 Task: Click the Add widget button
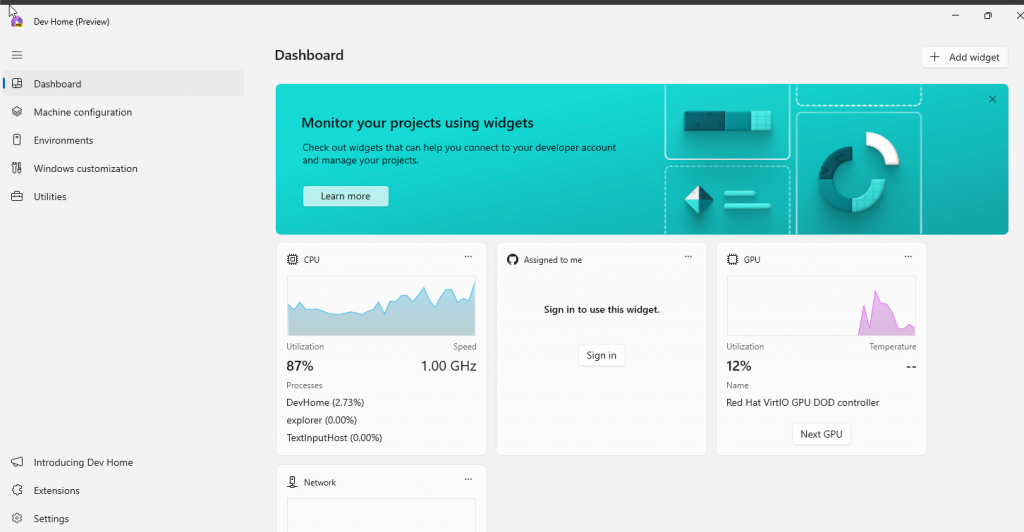coord(965,57)
